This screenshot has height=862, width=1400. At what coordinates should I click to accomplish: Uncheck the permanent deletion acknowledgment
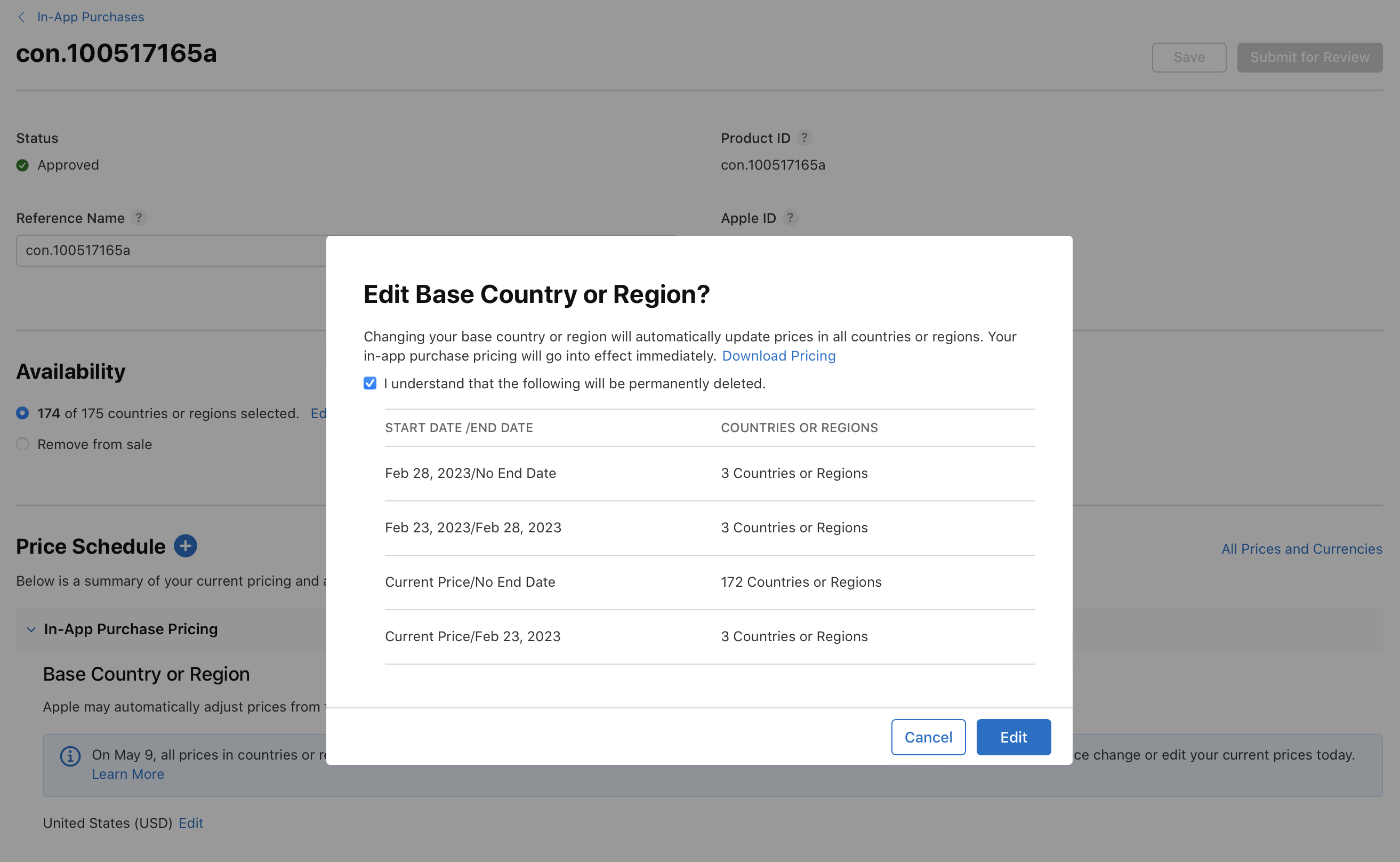[370, 383]
